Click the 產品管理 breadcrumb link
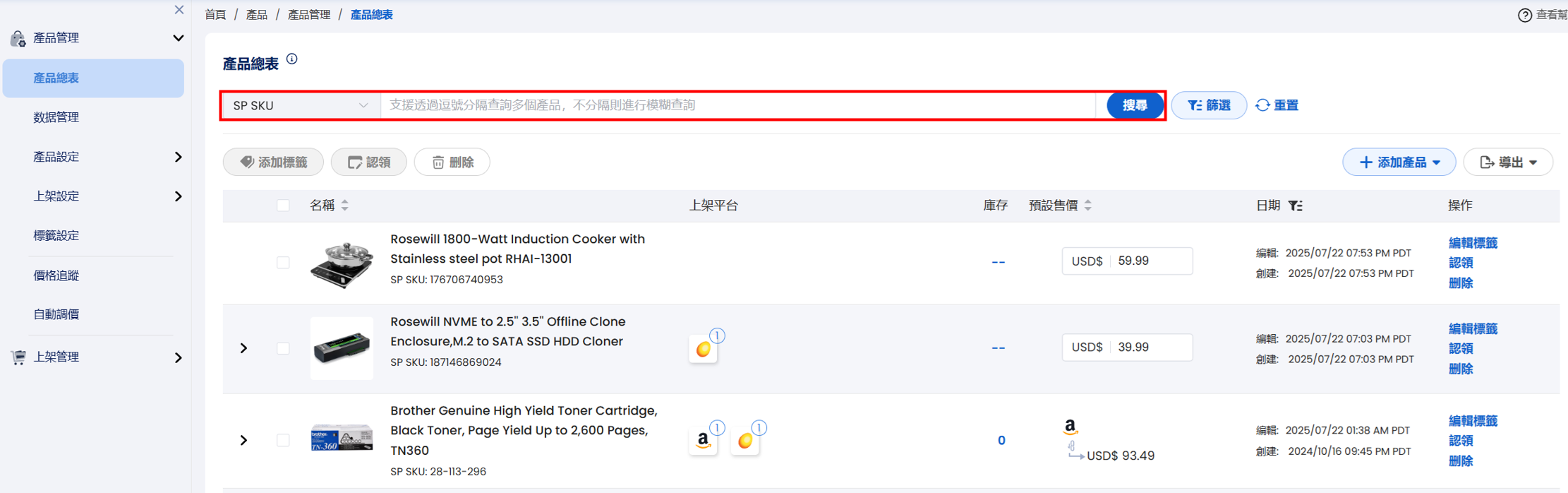 [x=309, y=15]
